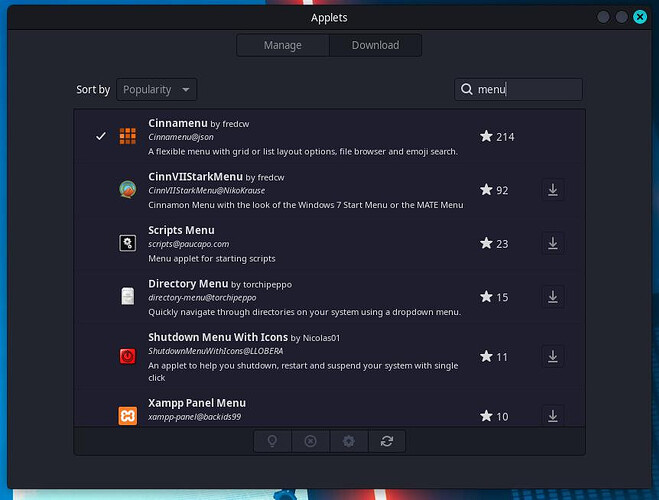Close the Applets window
The width and height of the screenshot is (659, 500).
(x=638, y=17)
